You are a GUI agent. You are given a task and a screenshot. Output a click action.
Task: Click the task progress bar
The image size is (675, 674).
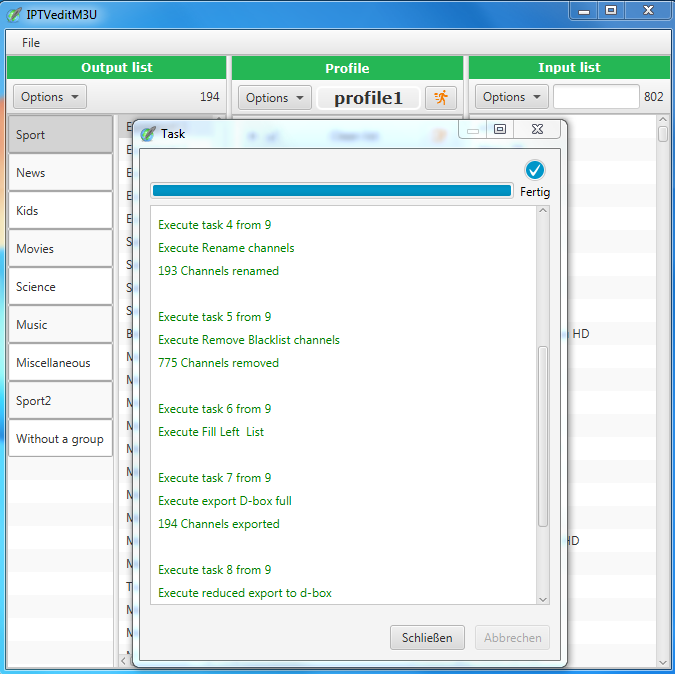331,190
